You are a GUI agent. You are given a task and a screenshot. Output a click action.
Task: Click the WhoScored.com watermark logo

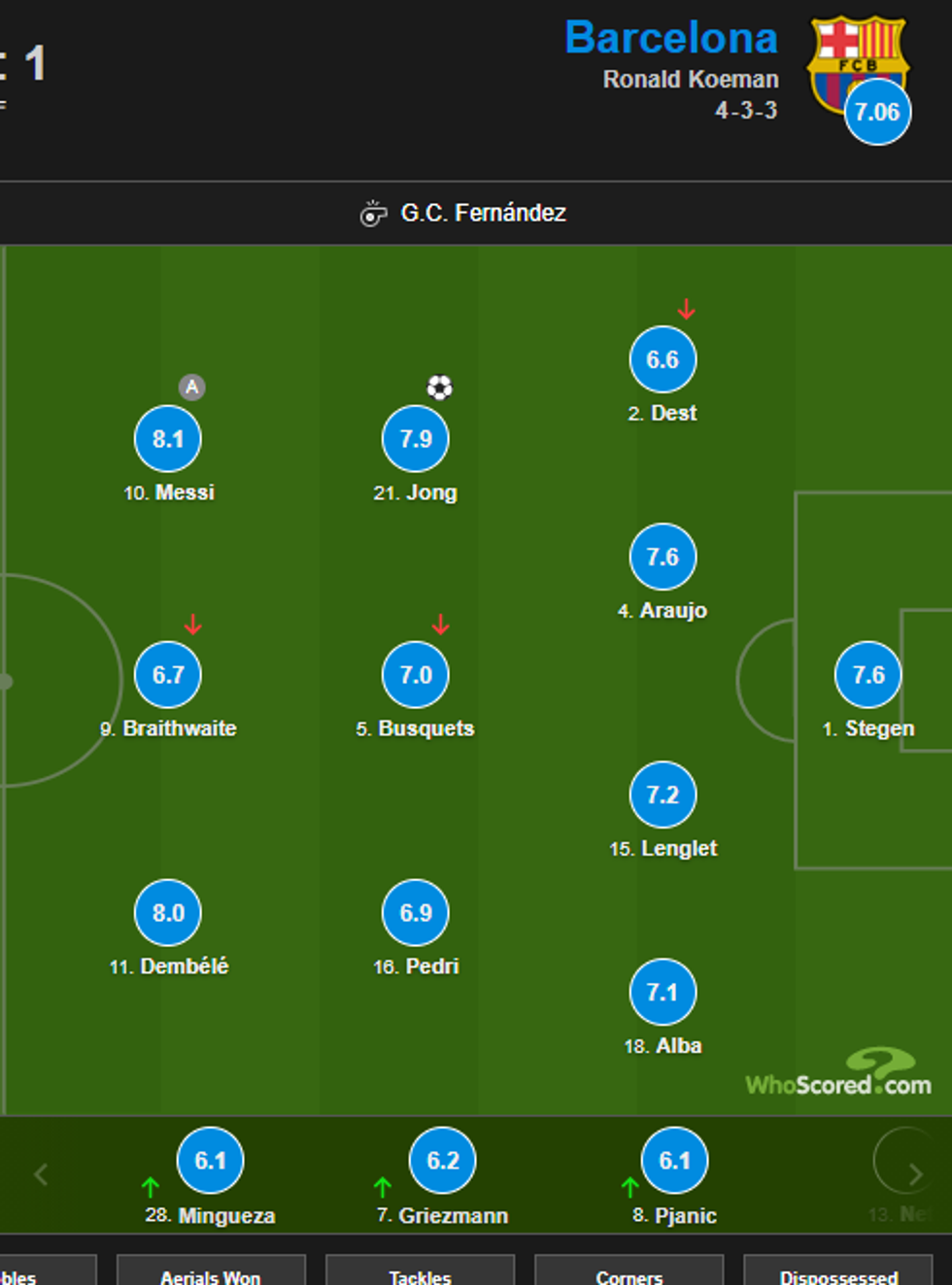[838, 1075]
